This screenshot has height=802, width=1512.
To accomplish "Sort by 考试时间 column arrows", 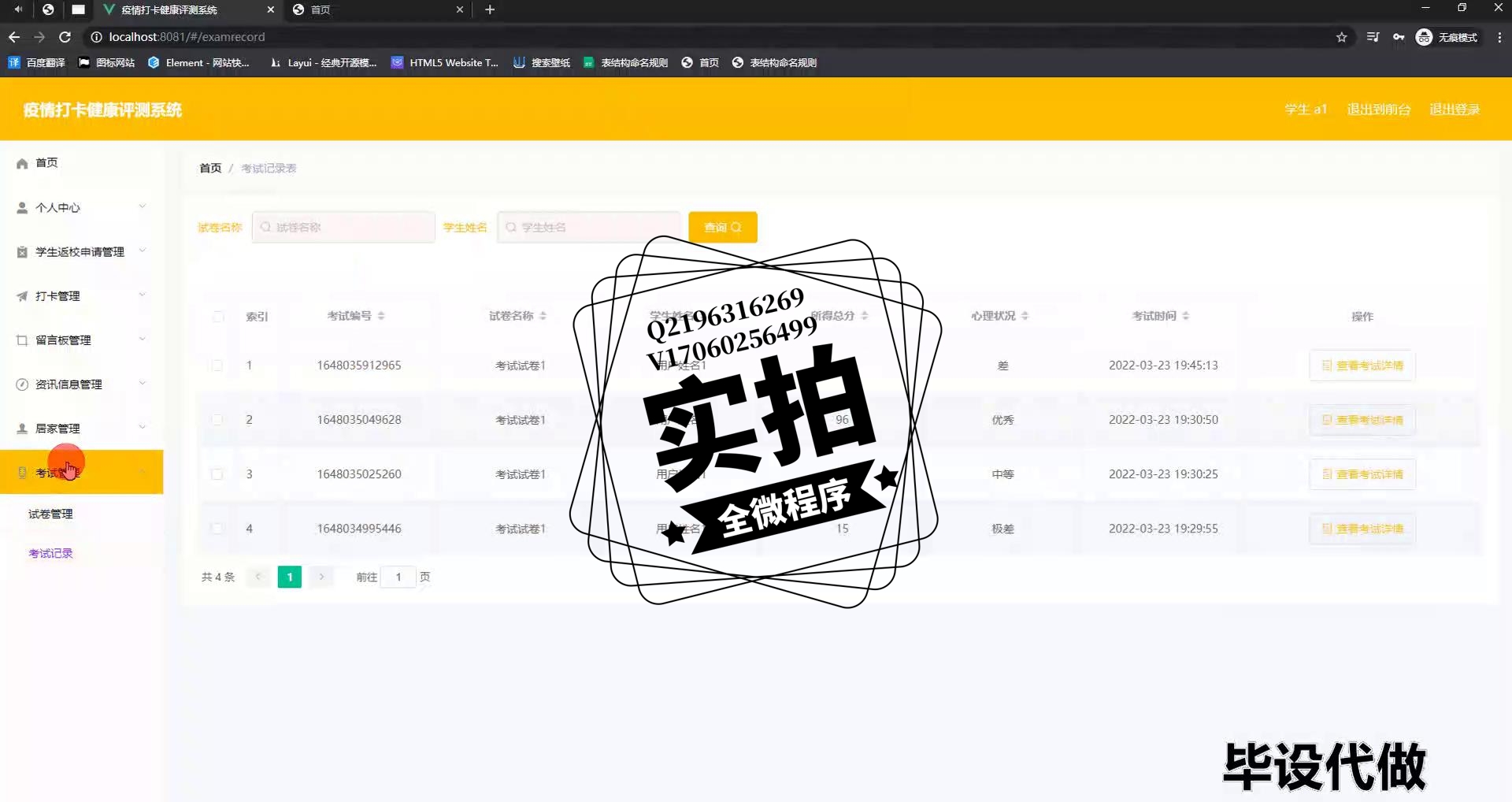I will pyautogui.click(x=1186, y=315).
